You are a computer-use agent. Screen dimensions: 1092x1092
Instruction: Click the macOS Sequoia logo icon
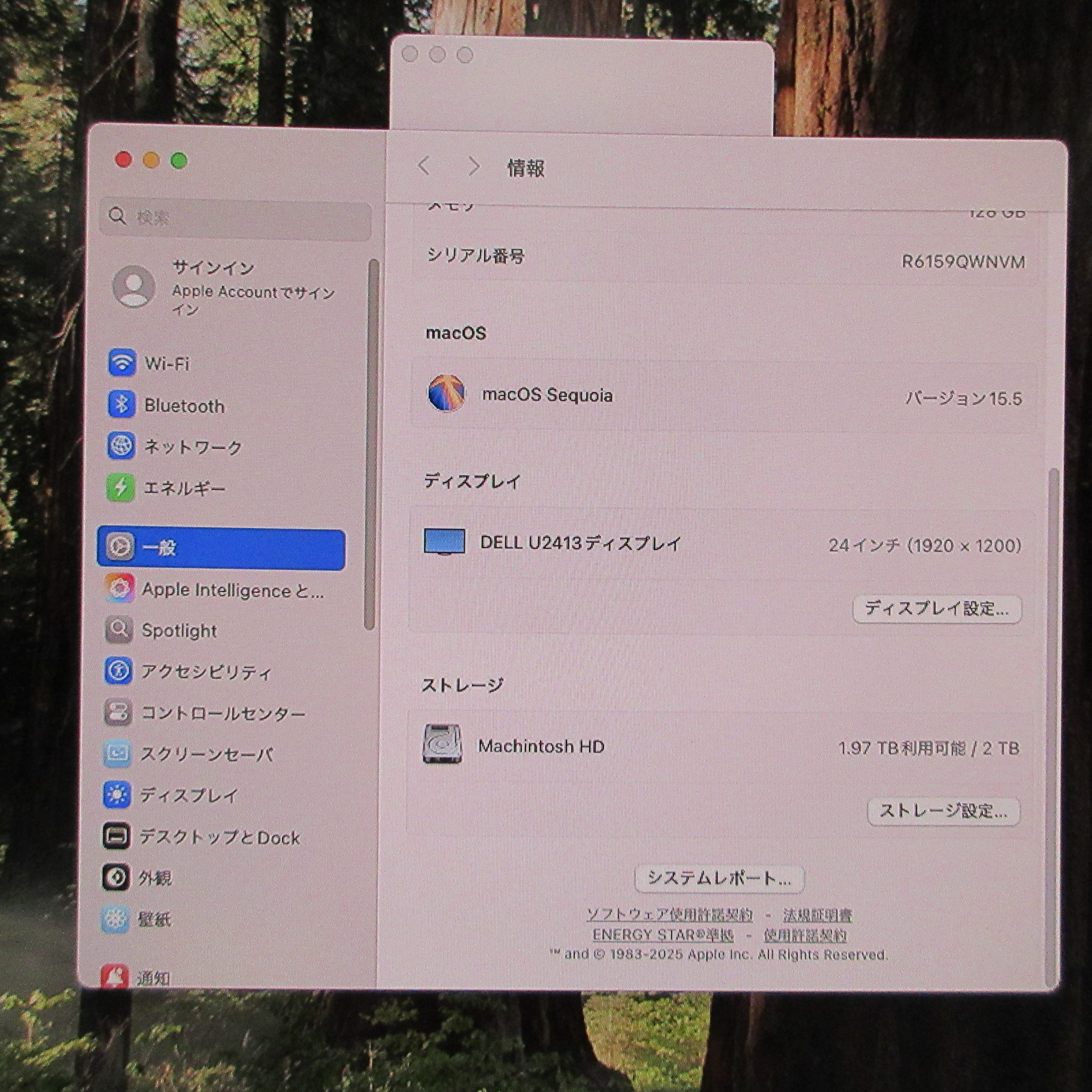[x=447, y=393]
